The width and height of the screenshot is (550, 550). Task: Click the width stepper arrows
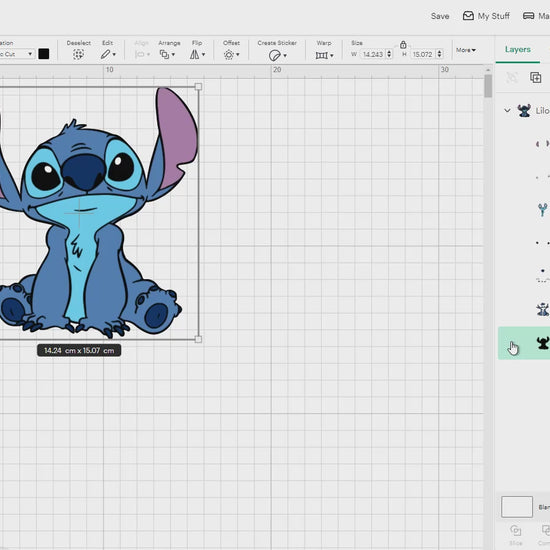pos(389,54)
